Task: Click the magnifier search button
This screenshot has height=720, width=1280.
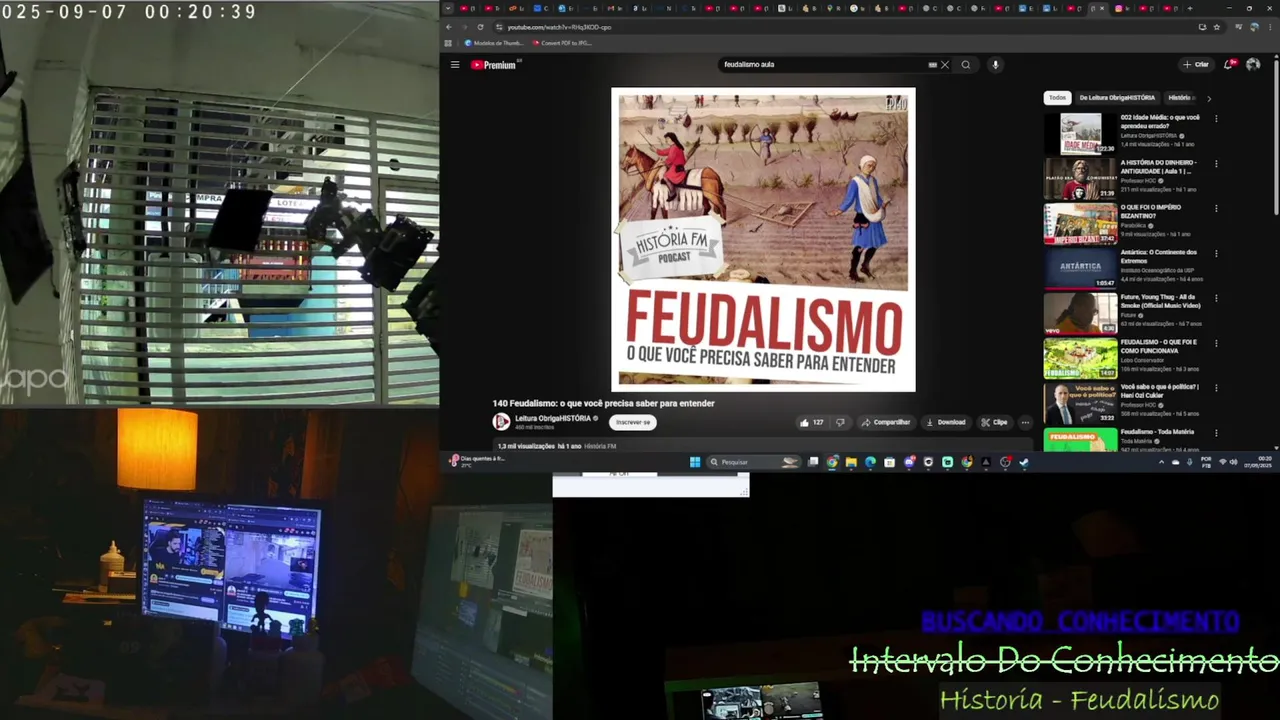Action: 966,65
